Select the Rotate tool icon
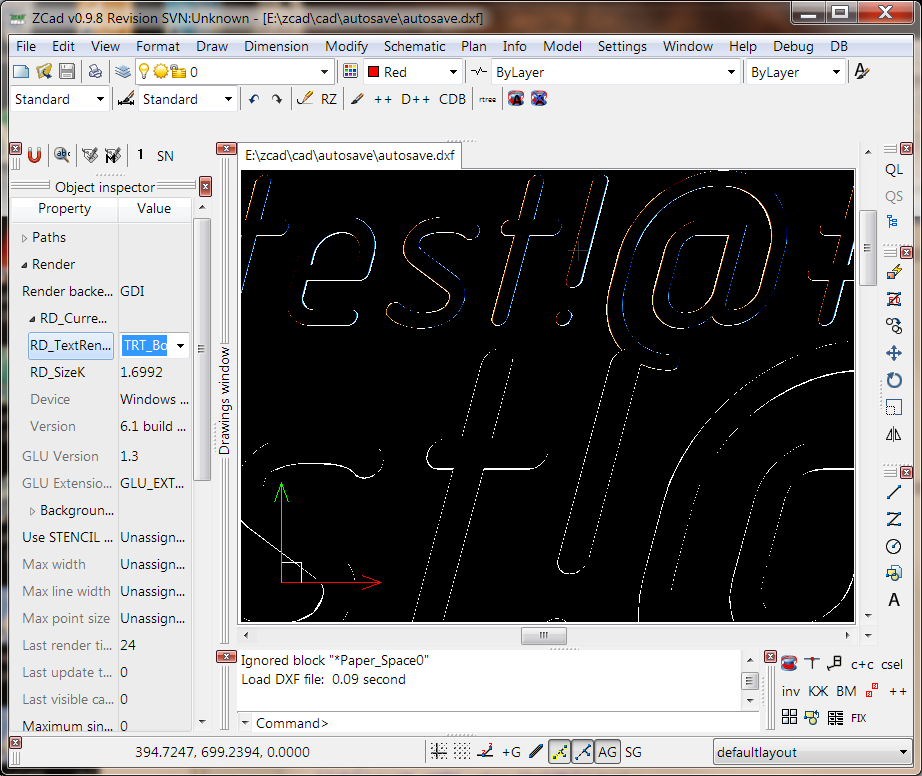Image resolution: width=922 pixels, height=776 pixels. click(x=894, y=380)
